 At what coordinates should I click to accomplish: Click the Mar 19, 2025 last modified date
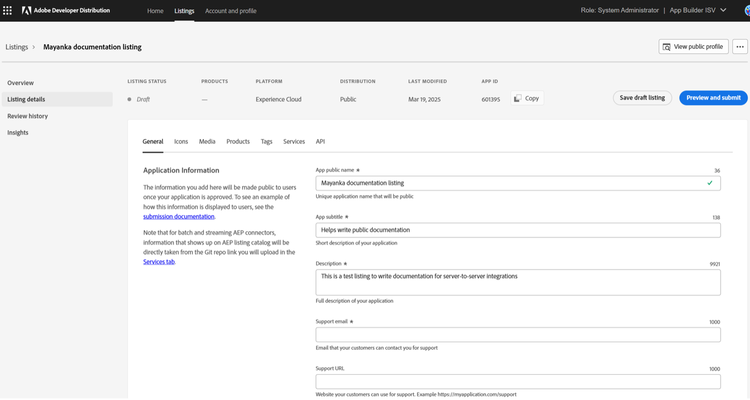(424, 100)
